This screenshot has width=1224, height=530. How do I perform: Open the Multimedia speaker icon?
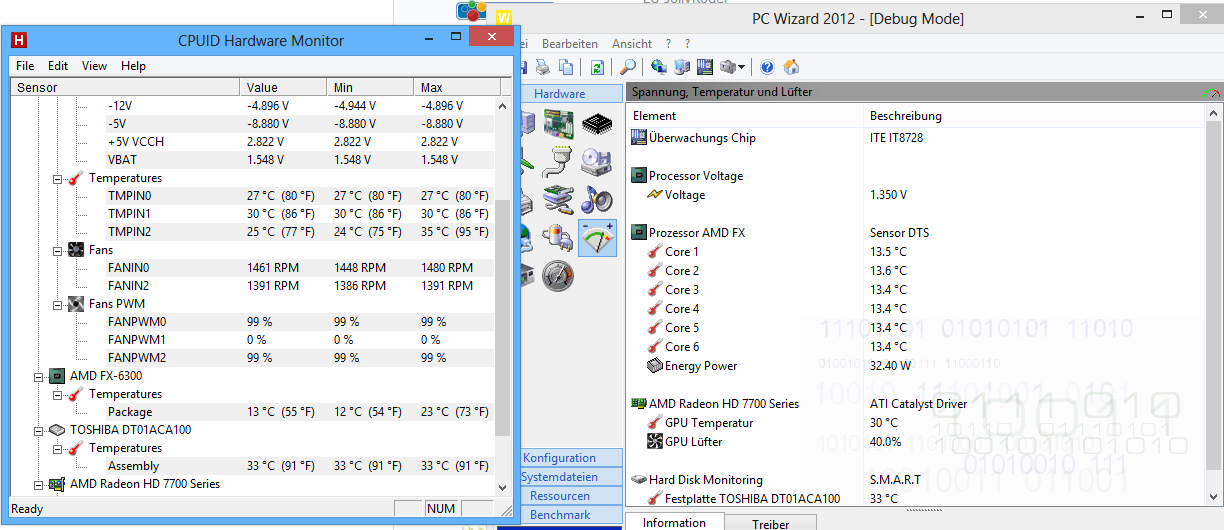pos(597,200)
